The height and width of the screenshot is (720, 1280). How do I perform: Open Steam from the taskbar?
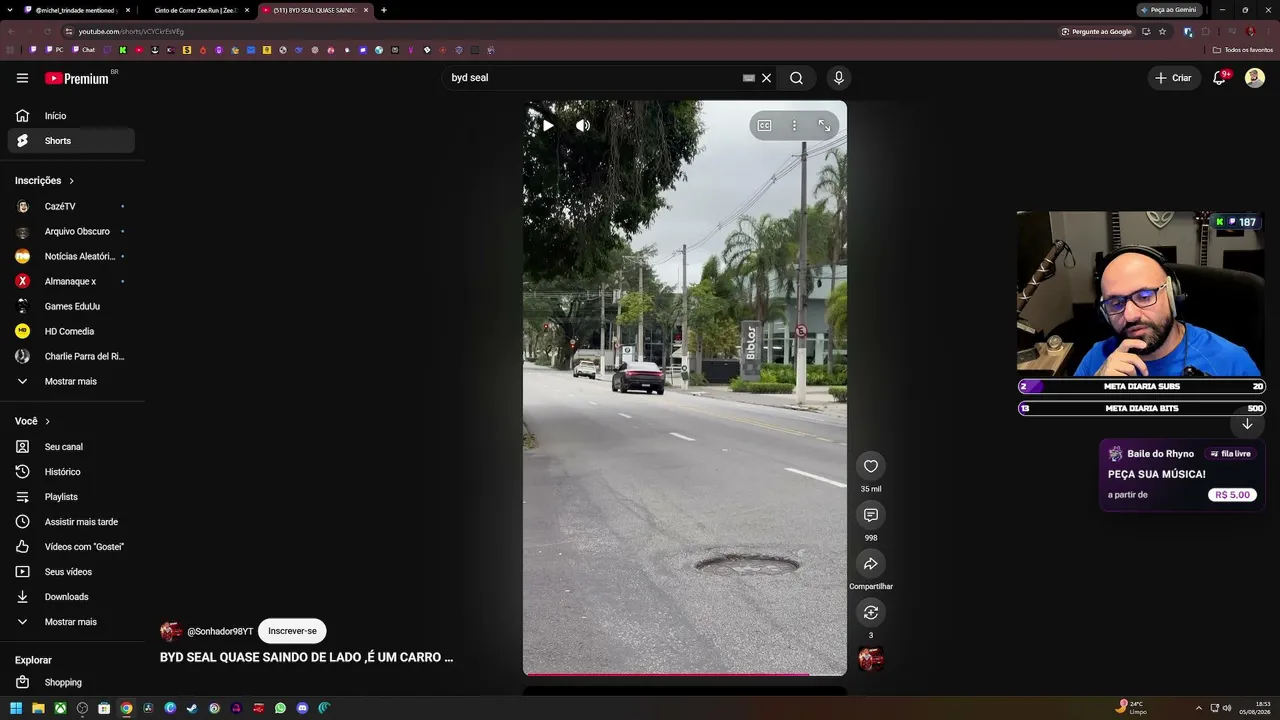point(192,708)
